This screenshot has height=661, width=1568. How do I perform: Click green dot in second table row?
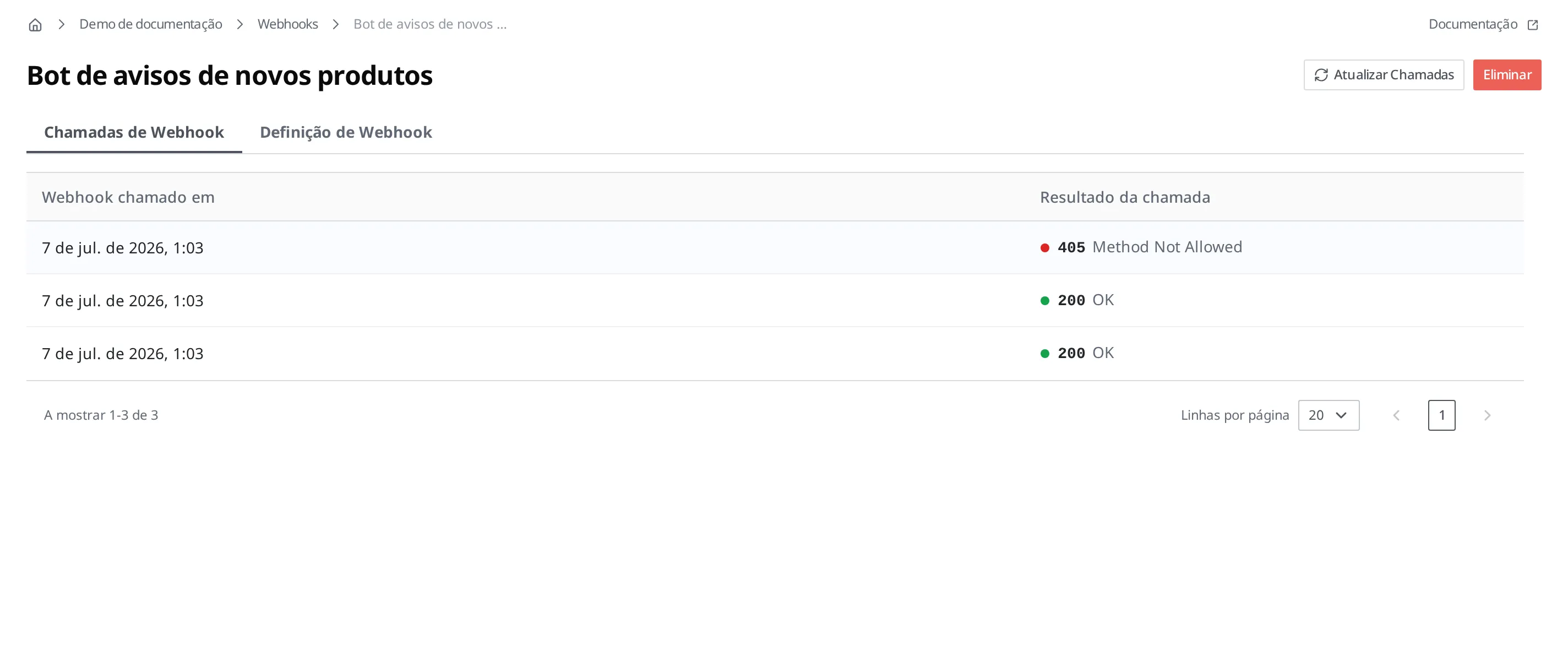tap(1044, 301)
